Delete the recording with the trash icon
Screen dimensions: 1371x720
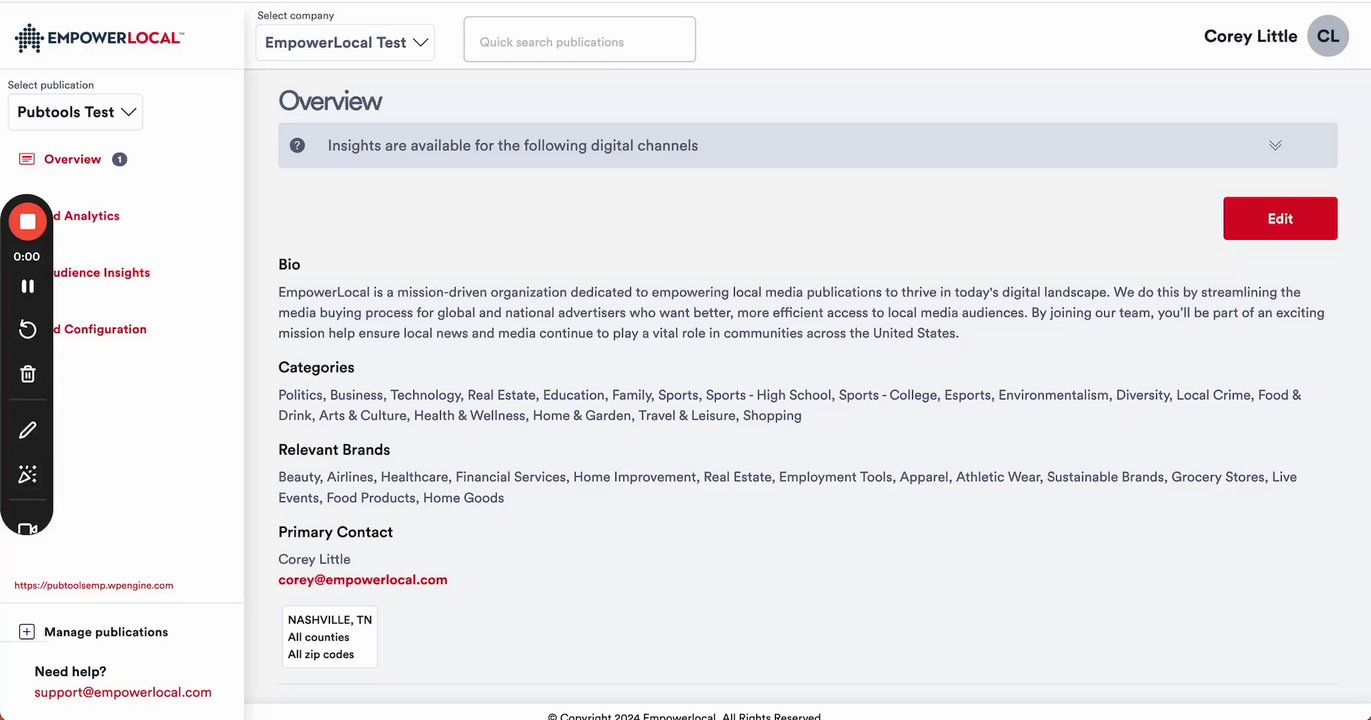[28, 374]
